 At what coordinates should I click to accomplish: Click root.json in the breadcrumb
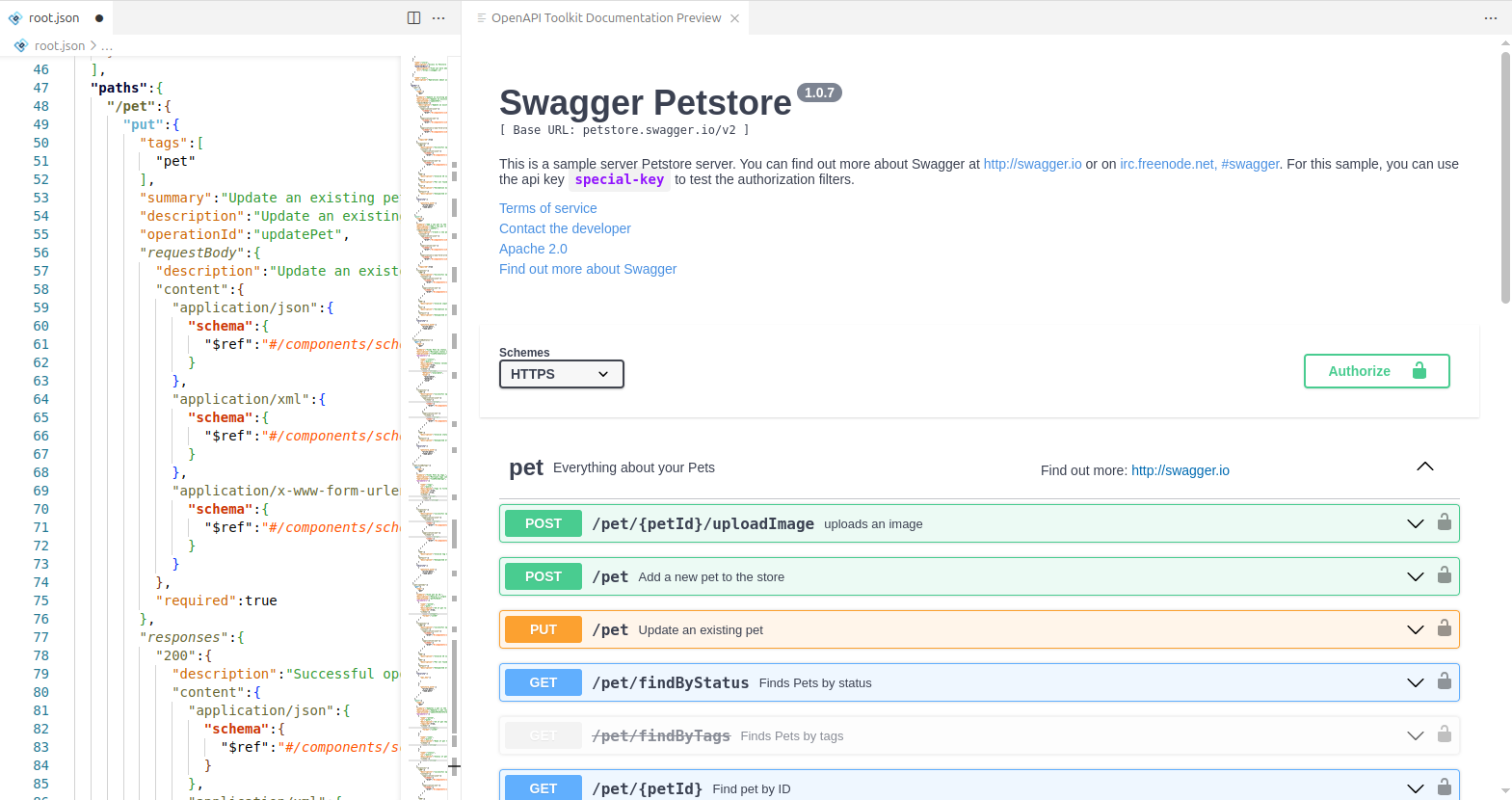point(60,45)
